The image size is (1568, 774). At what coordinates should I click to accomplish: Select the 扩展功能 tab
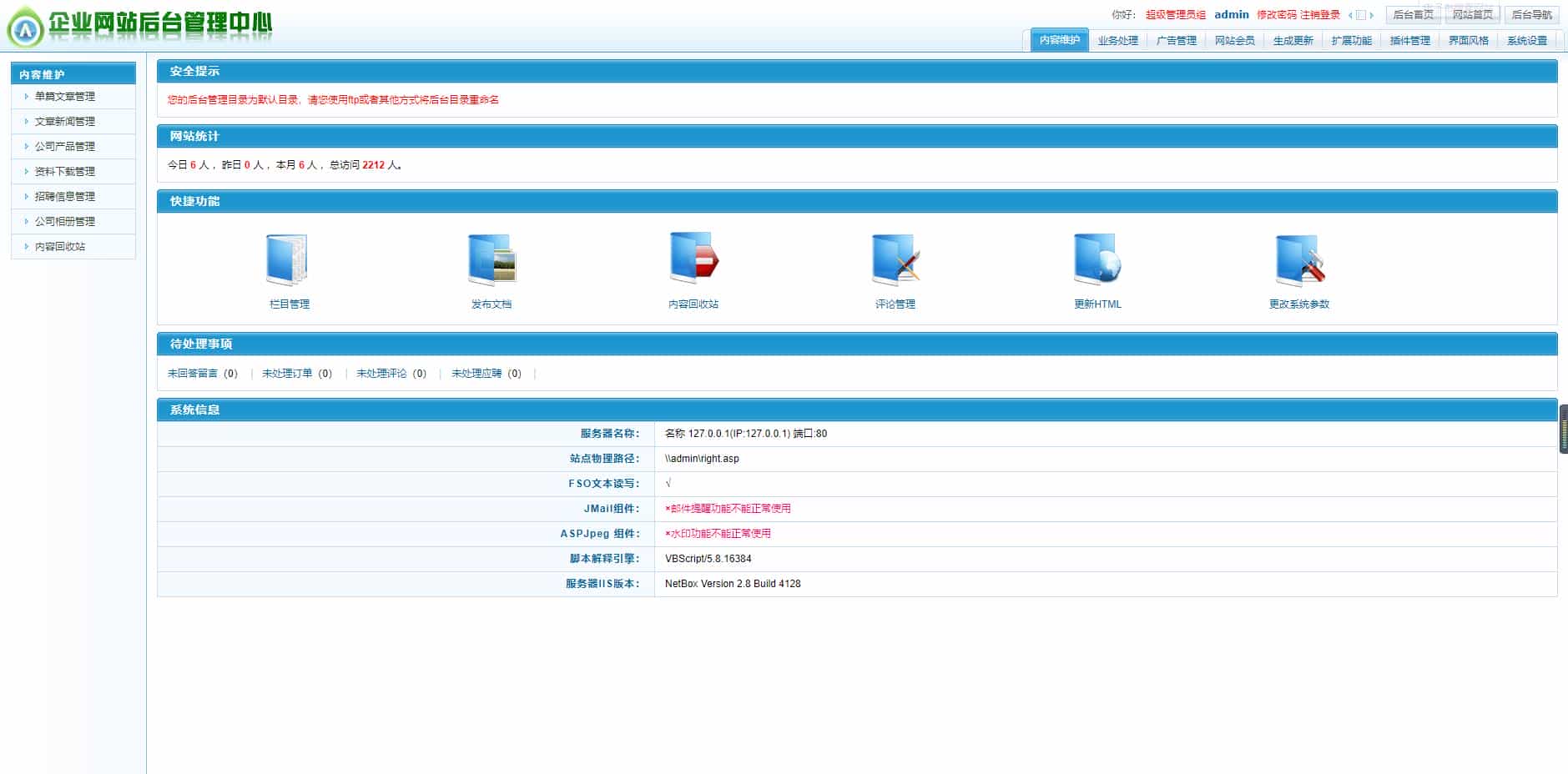pos(1352,40)
